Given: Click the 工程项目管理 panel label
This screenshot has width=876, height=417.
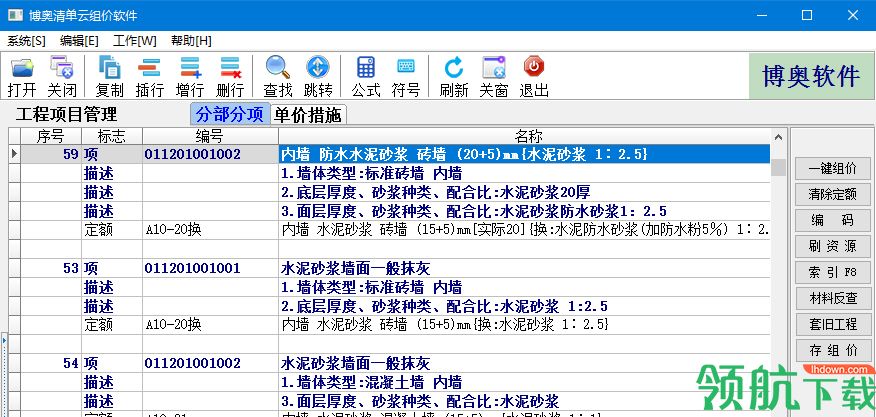Looking at the screenshot, I should tap(66, 115).
